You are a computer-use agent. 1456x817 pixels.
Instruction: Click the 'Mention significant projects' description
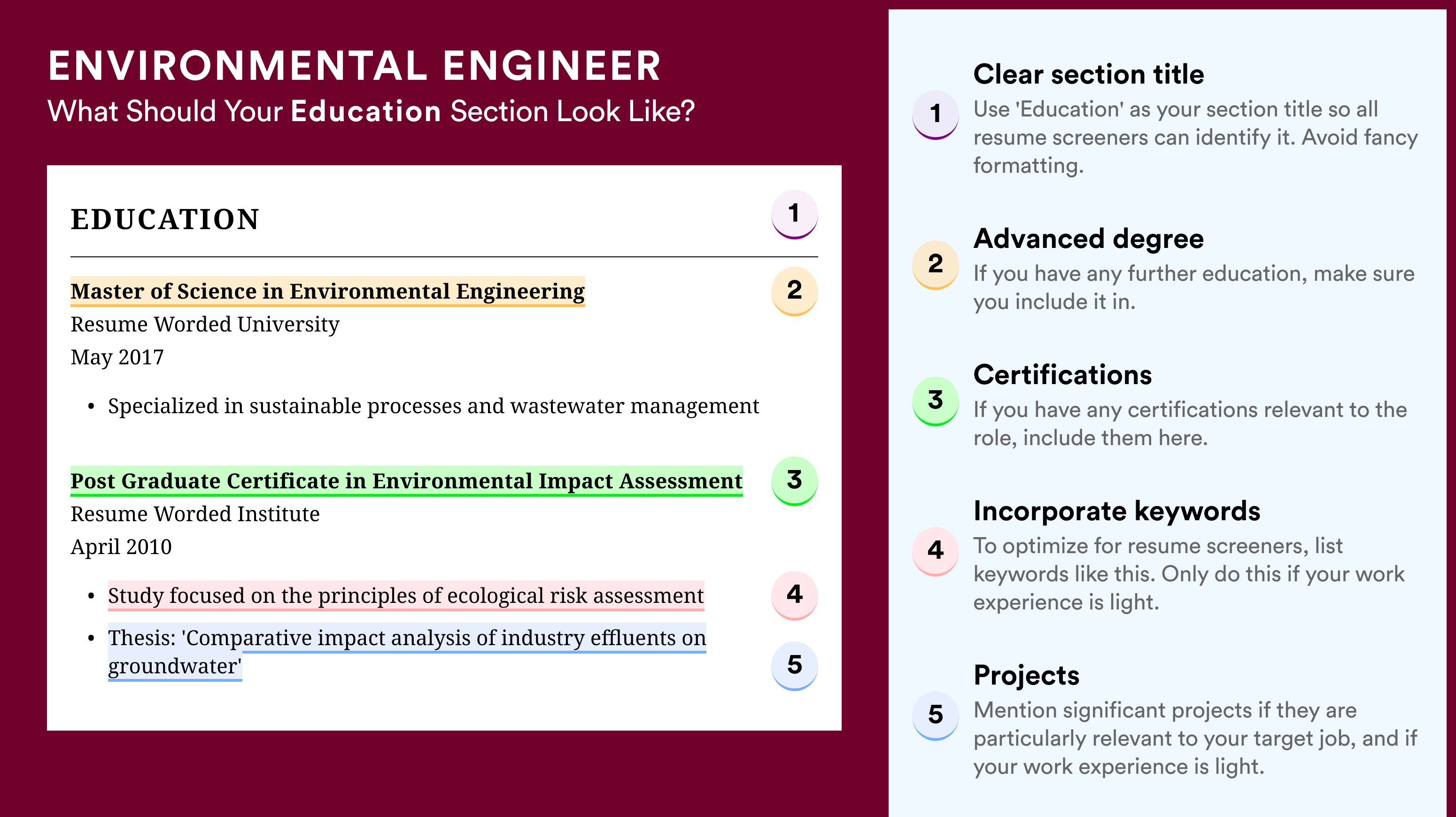coord(1195,739)
